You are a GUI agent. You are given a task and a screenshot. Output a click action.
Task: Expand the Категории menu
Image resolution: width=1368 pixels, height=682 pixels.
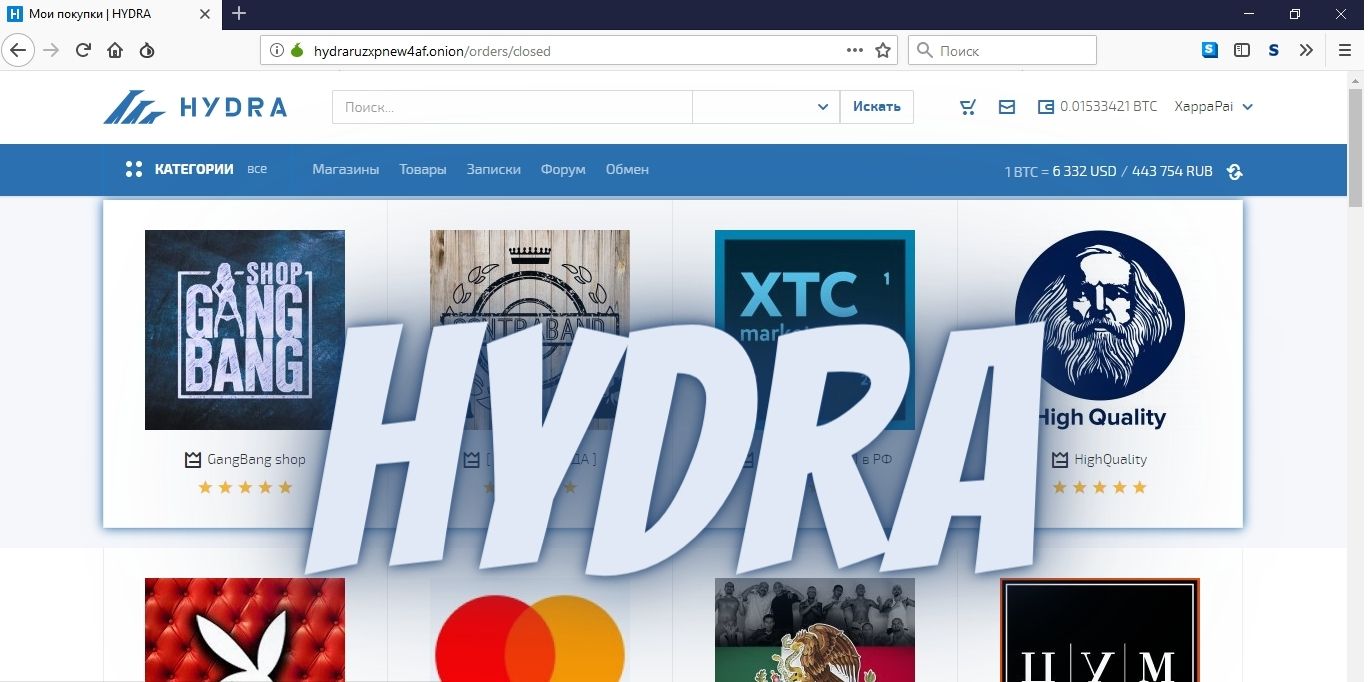pyautogui.click(x=182, y=170)
